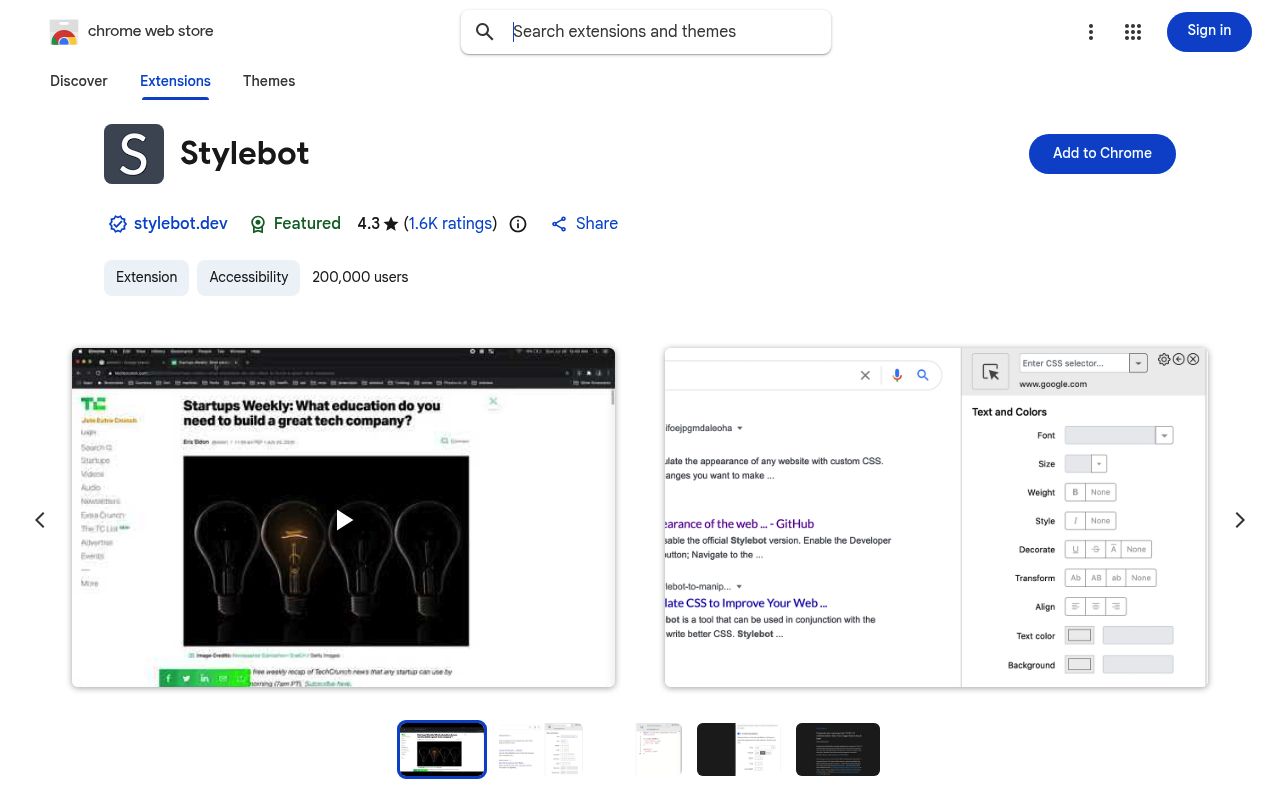This screenshot has height=800, width=1280.
Task: Open the Google apps launcher grid
Action: pyautogui.click(x=1133, y=31)
